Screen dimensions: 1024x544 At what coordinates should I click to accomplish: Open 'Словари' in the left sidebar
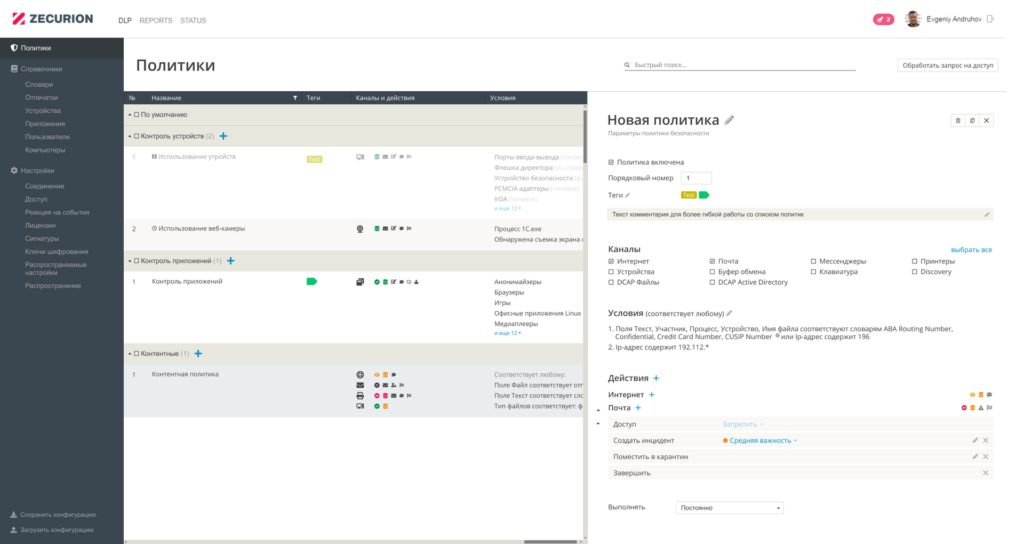[x=39, y=85]
